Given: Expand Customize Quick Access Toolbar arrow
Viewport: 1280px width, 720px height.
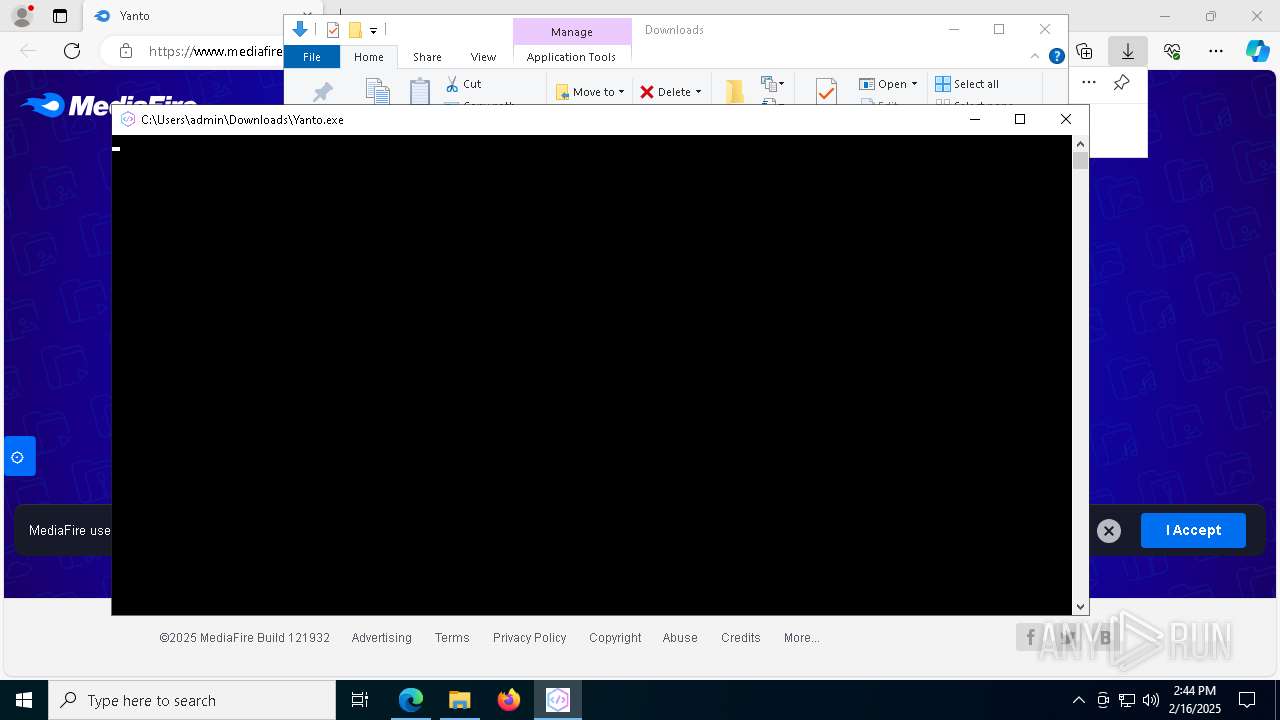Looking at the screenshot, I should (373, 31).
